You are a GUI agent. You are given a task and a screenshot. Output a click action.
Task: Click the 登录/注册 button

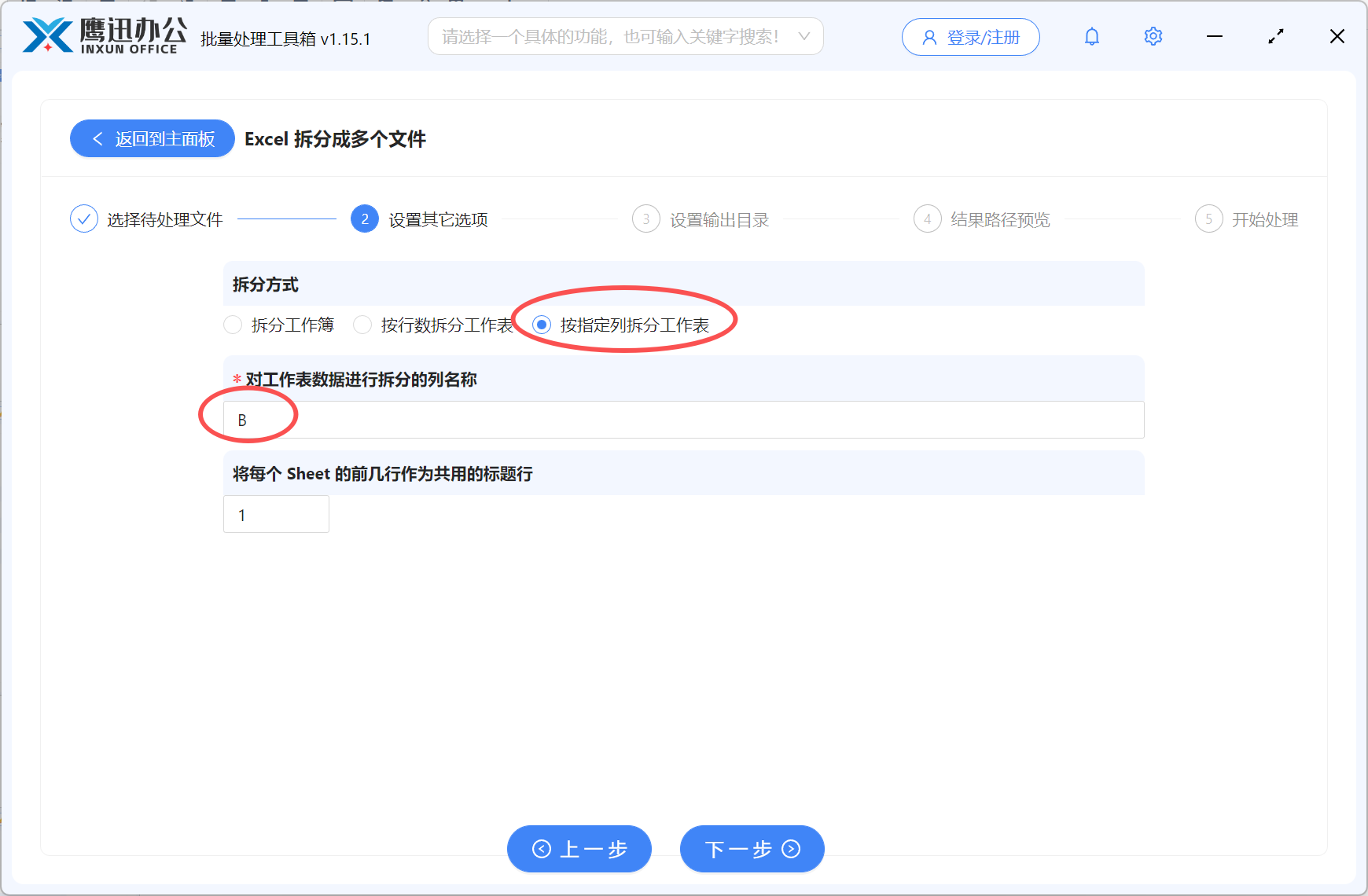[x=970, y=36]
